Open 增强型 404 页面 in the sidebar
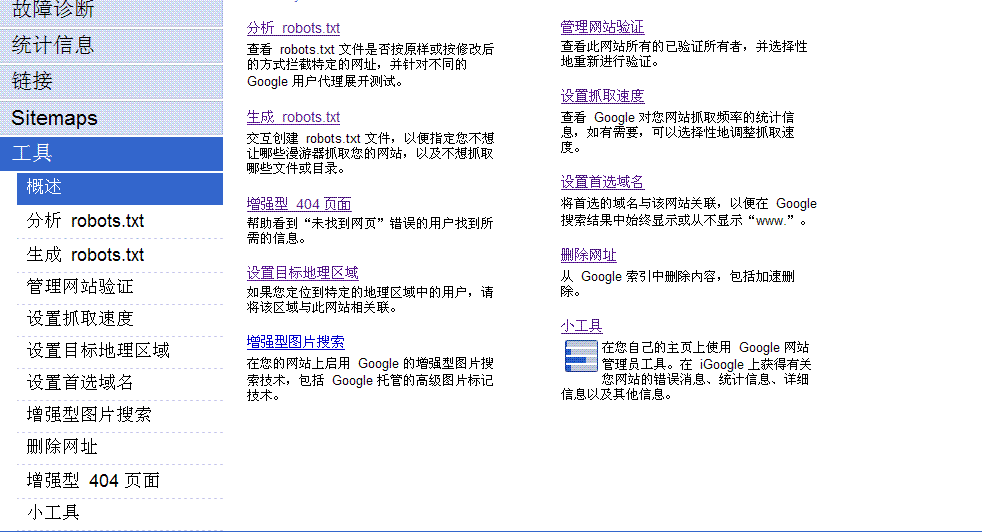This screenshot has width=983, height=532. point(120,481)
